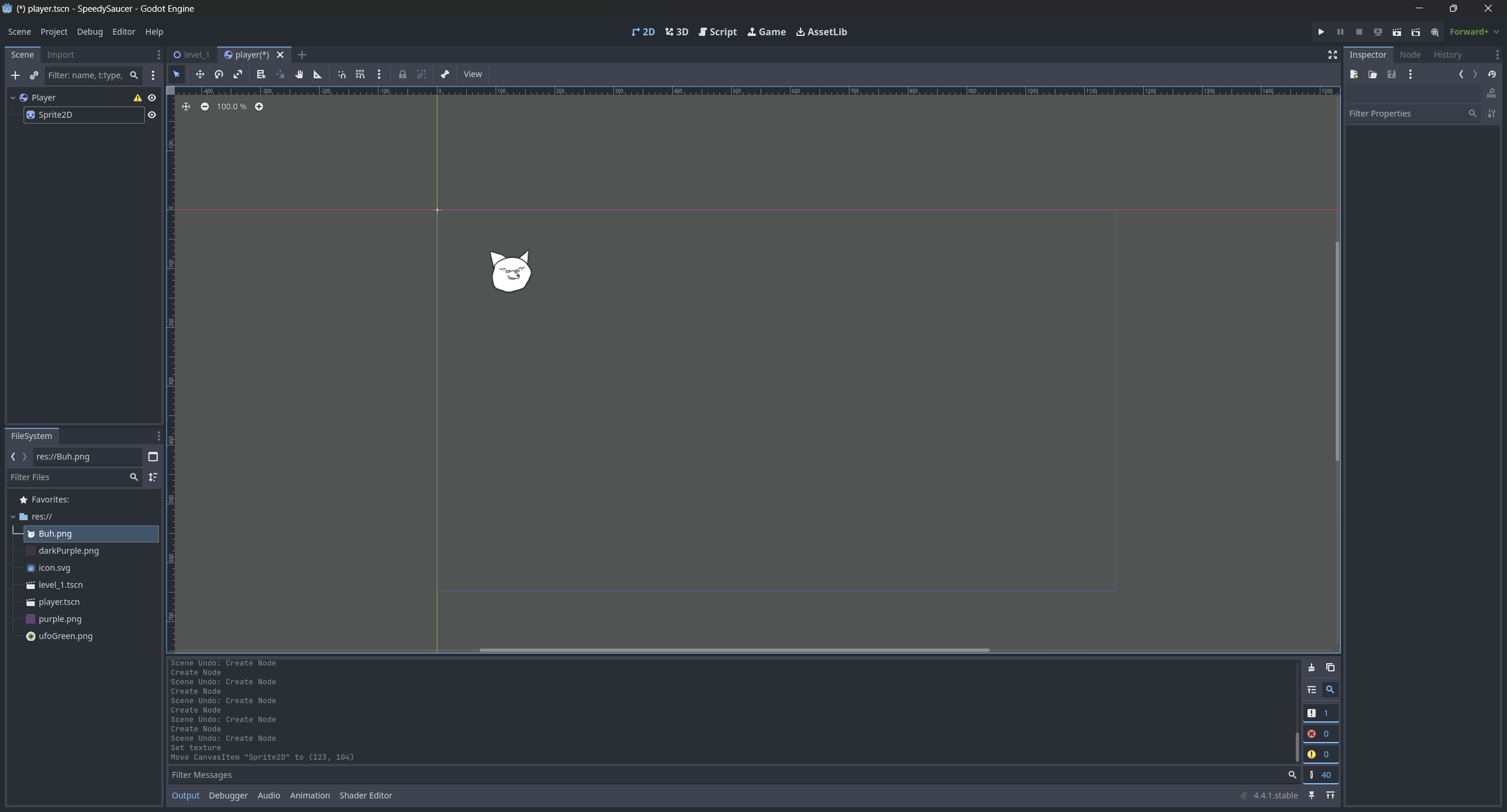Copy the output log selection
The width and height of the screenshot is (1507, 812).
coord(1330,667)
